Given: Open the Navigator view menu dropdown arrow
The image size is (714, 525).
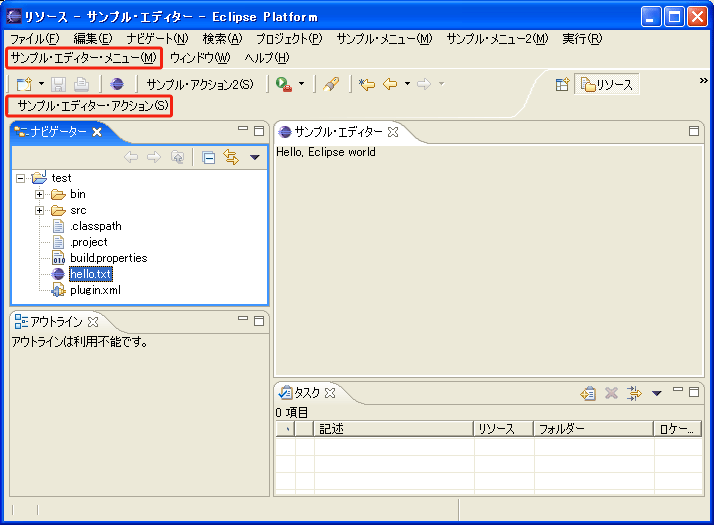Looking at the screenshot, I should [254, 157].
